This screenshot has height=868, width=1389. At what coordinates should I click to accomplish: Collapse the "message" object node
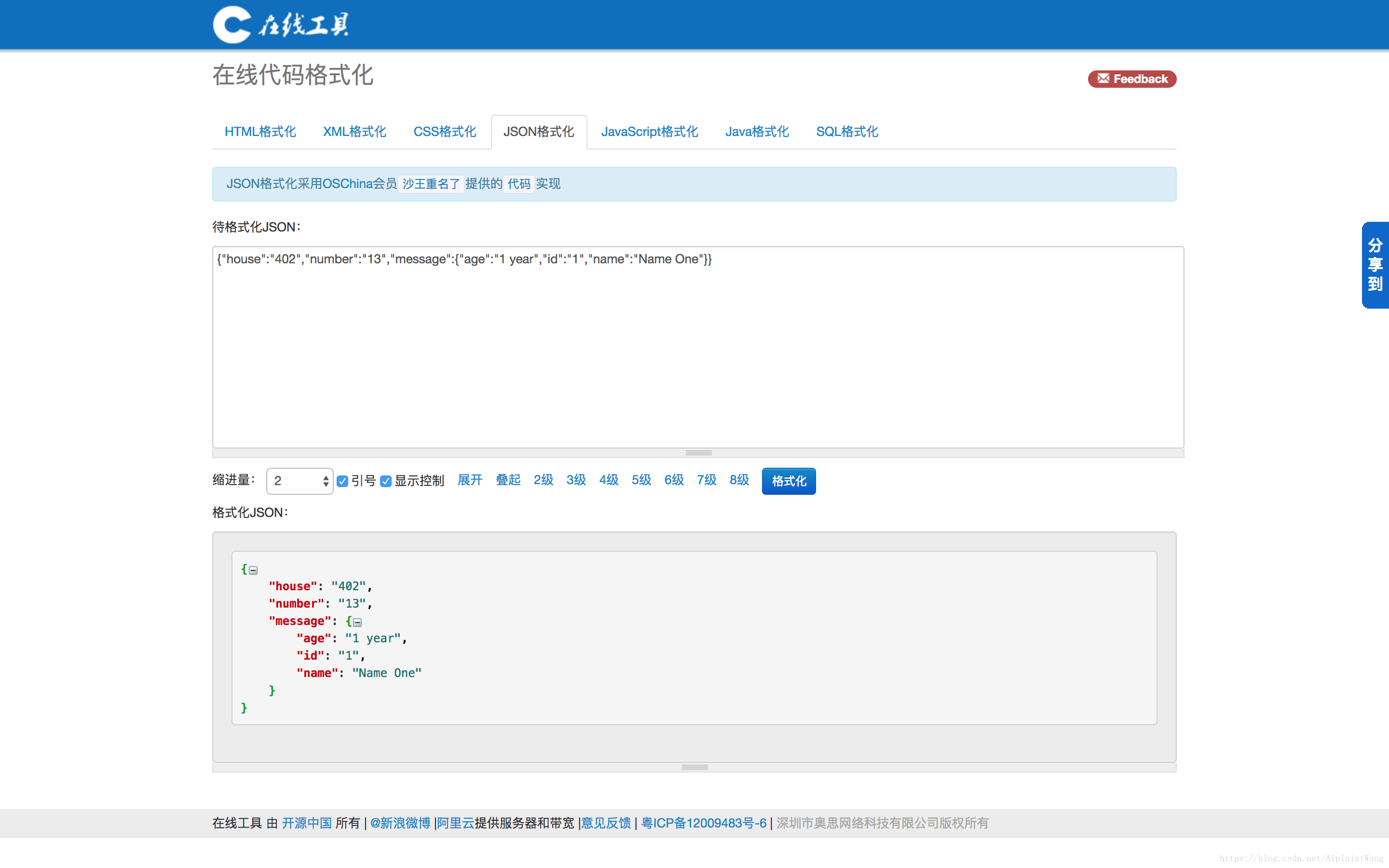(x=357, y=622)
